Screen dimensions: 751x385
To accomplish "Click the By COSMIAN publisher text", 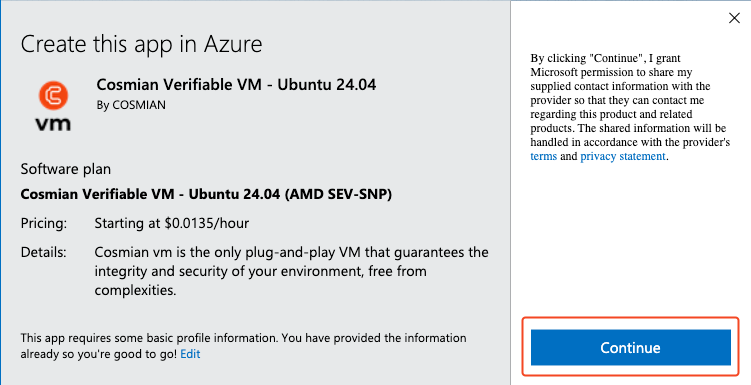I will point(131,105).
